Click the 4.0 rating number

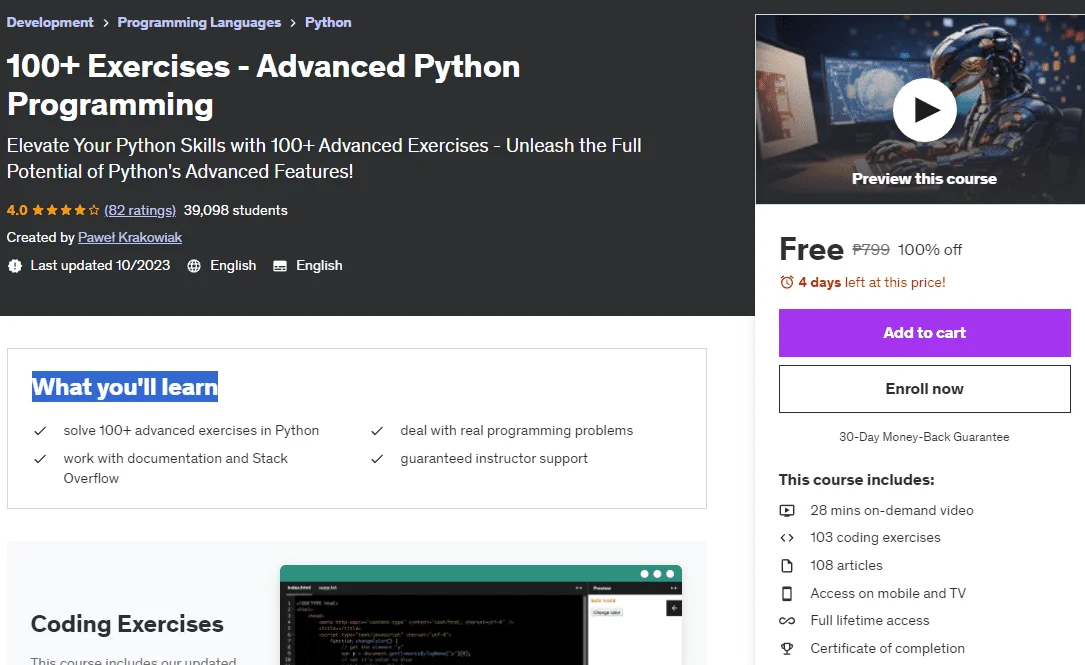coord(17,210)
